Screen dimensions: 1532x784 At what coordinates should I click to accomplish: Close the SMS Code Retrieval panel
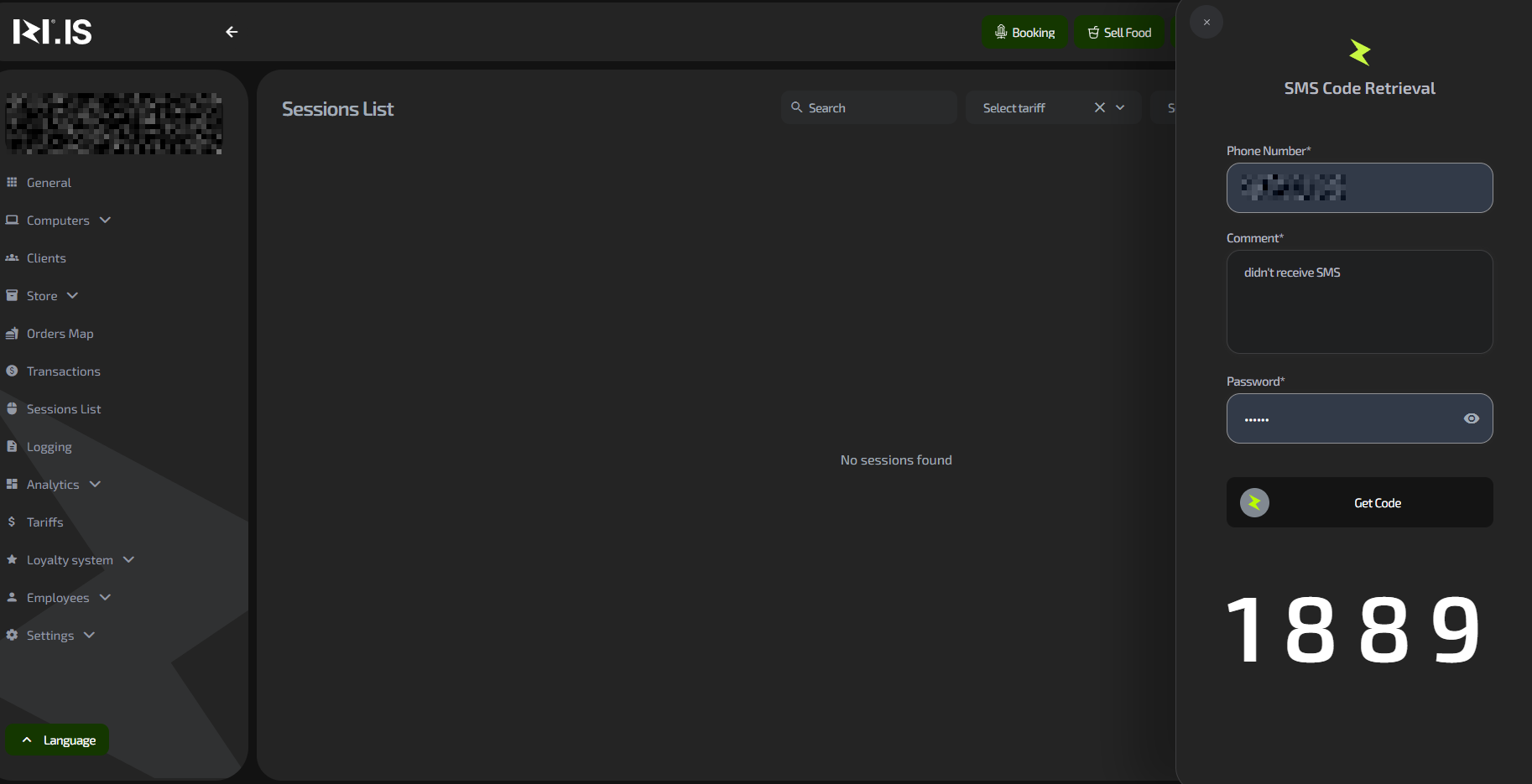tap(1206, 23)
